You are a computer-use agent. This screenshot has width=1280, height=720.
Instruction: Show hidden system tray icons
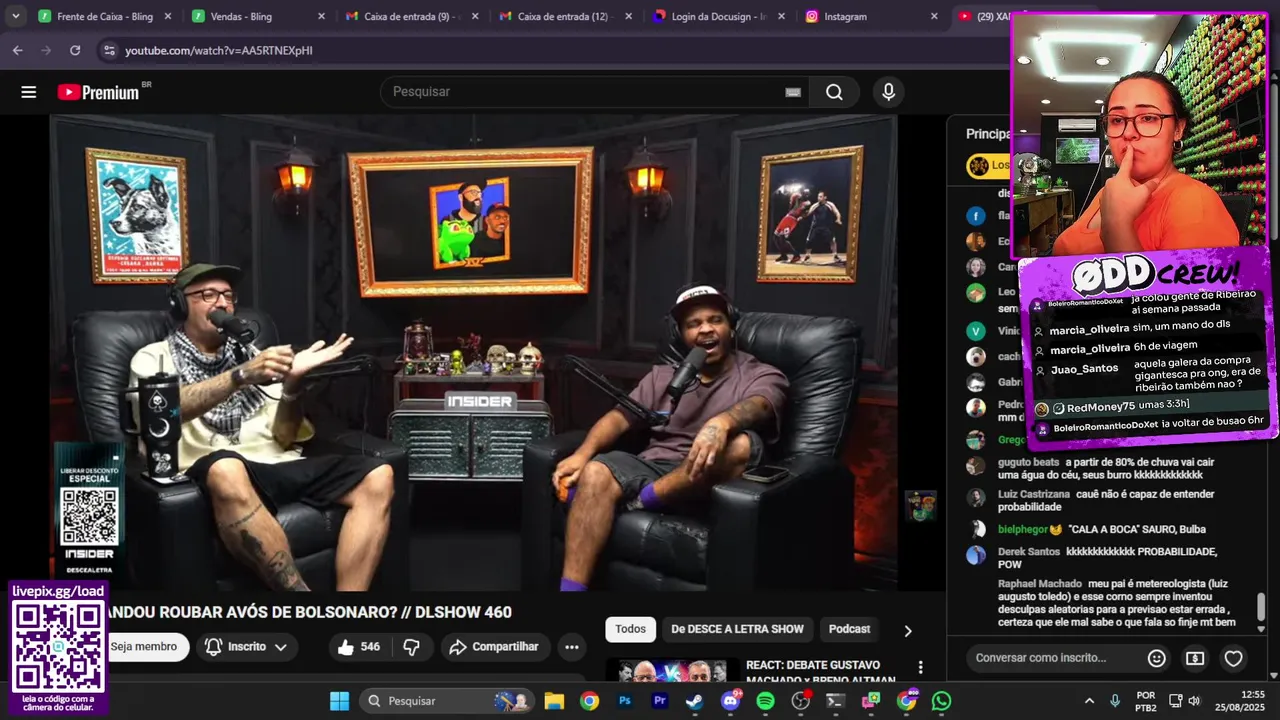[1090, 701]
